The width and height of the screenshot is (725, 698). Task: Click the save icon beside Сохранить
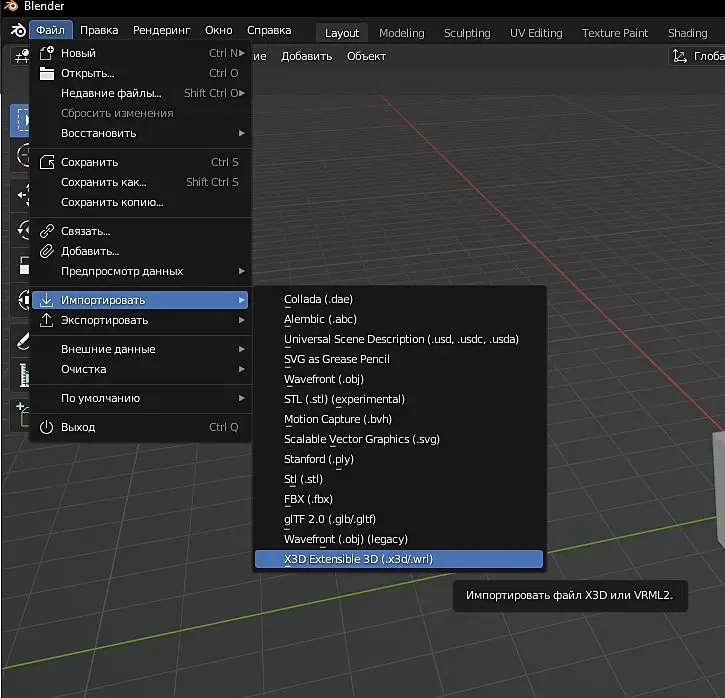coord(46,162)
